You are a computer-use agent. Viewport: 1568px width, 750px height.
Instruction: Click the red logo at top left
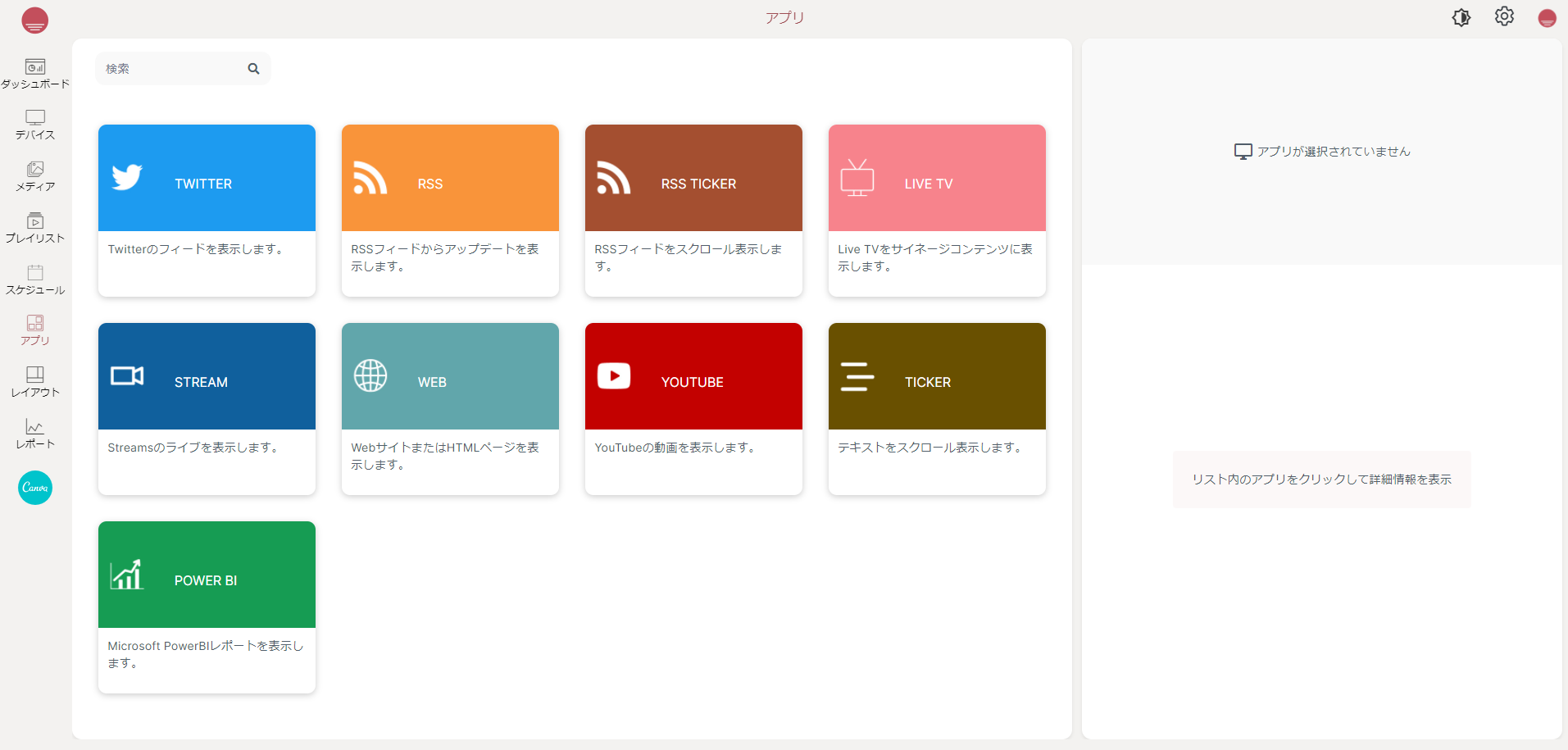[34, 20]
